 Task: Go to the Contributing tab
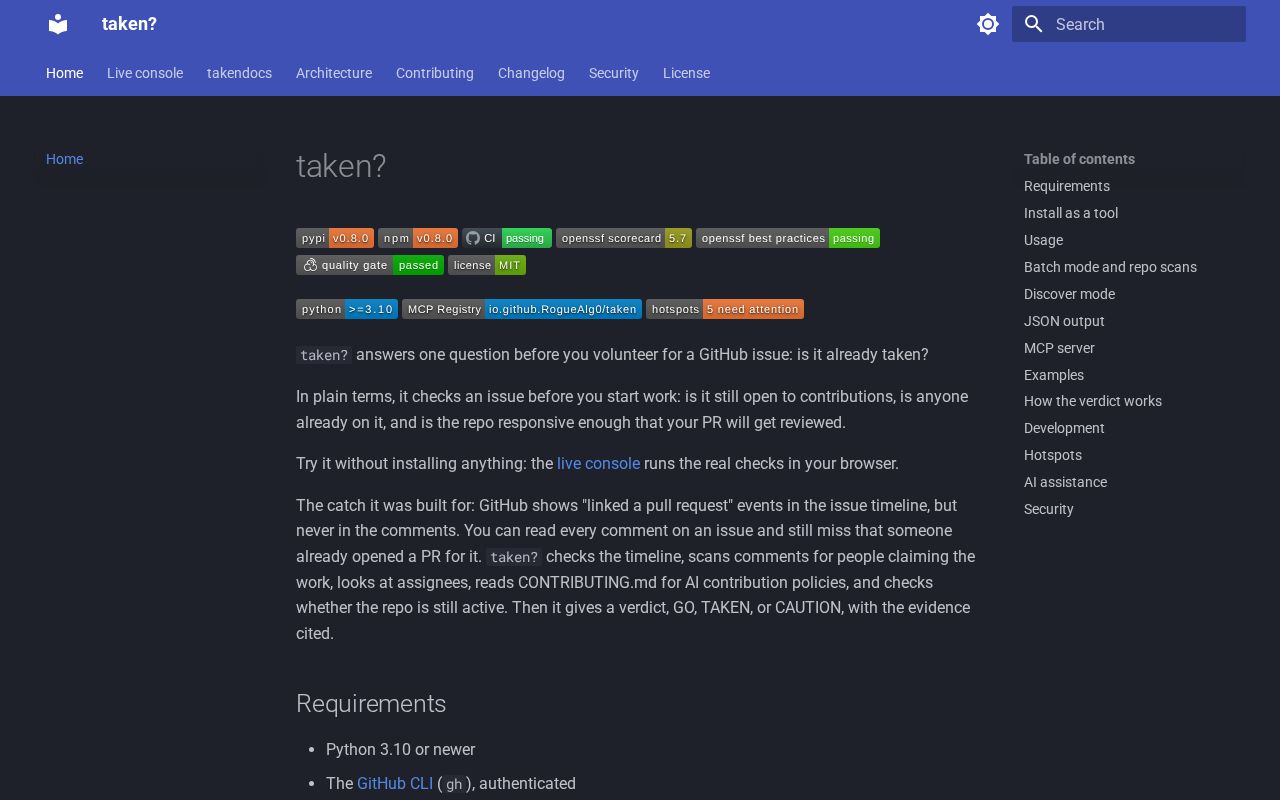(x=435, y=73)
